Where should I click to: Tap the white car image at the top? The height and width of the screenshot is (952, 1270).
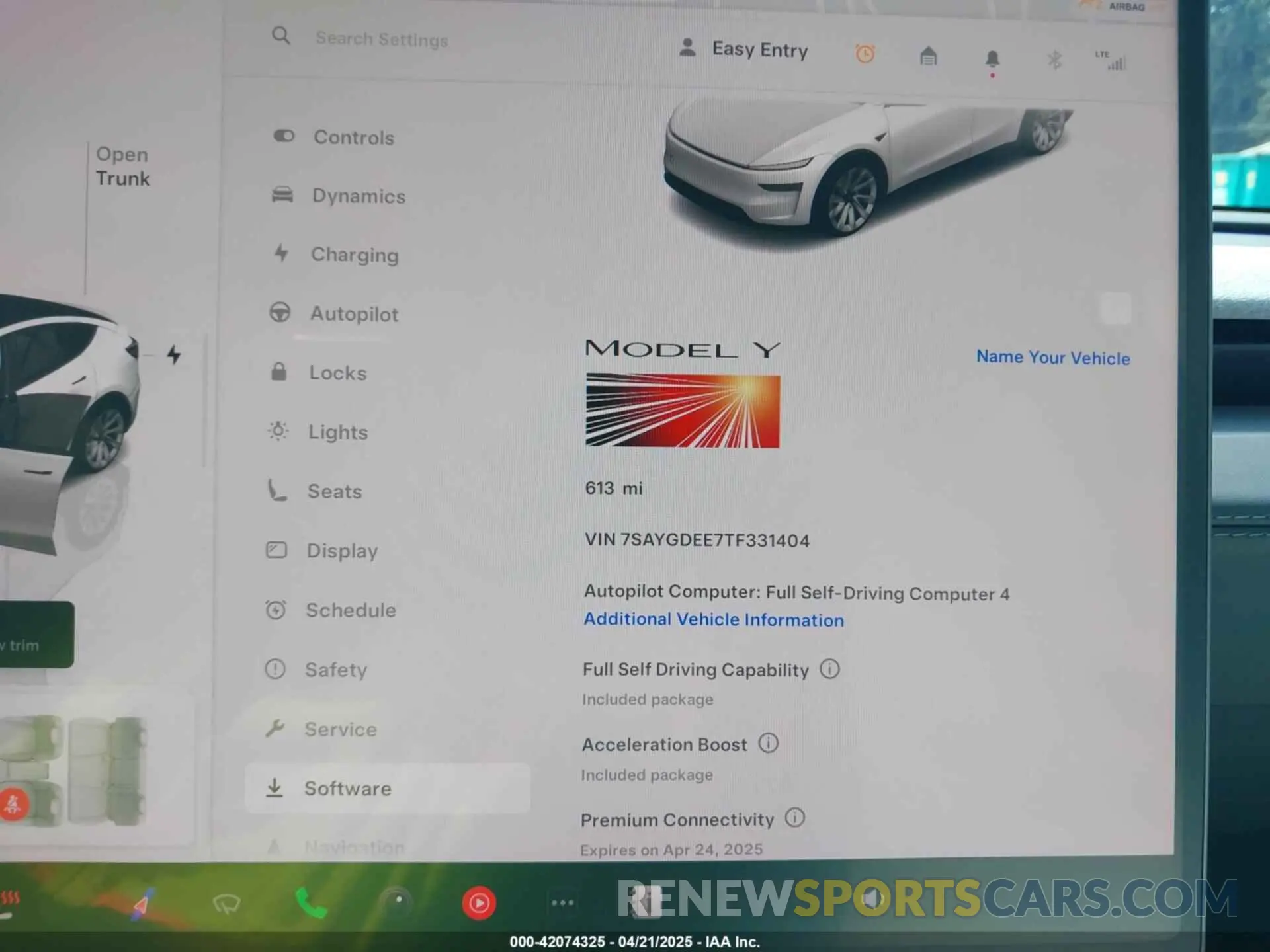(867, 169)
